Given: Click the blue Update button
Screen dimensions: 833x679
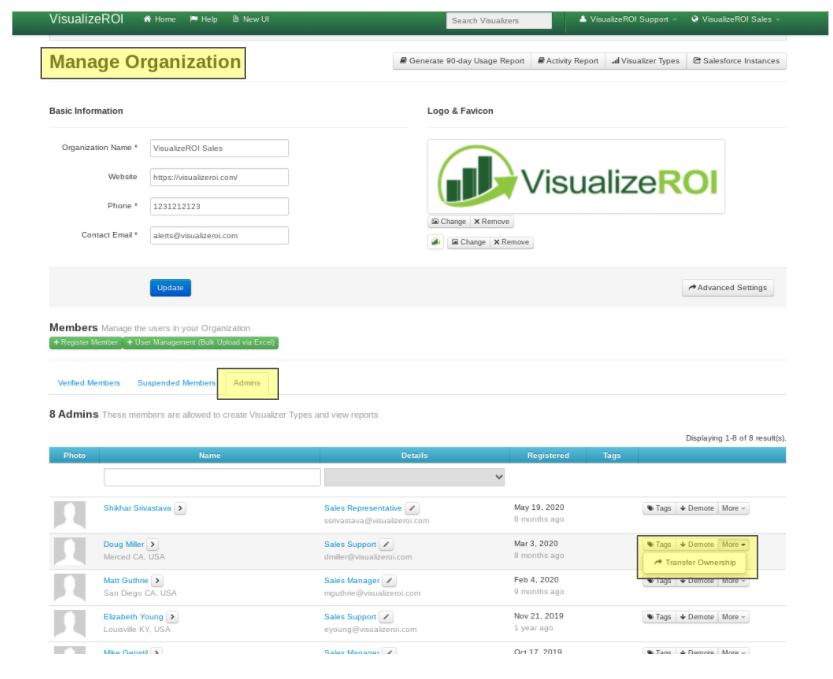Looking at the screenshot, I should [171, 288].
